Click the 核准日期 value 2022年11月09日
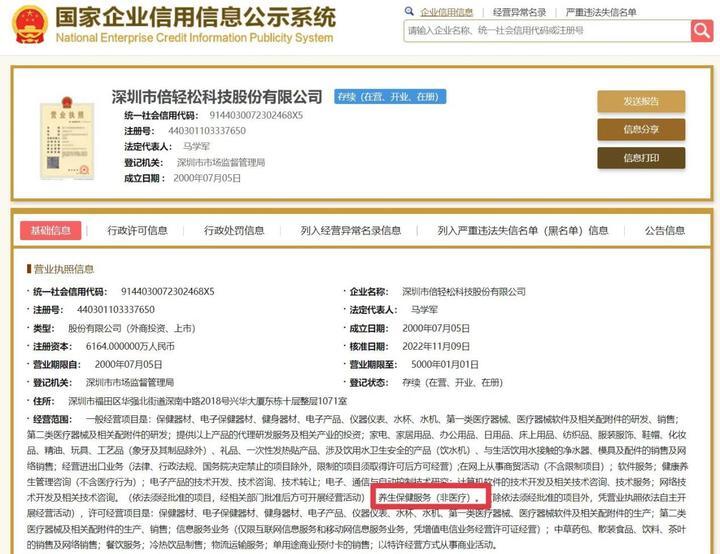This screenshot has width=720, height=554. [x=436, y=346]
